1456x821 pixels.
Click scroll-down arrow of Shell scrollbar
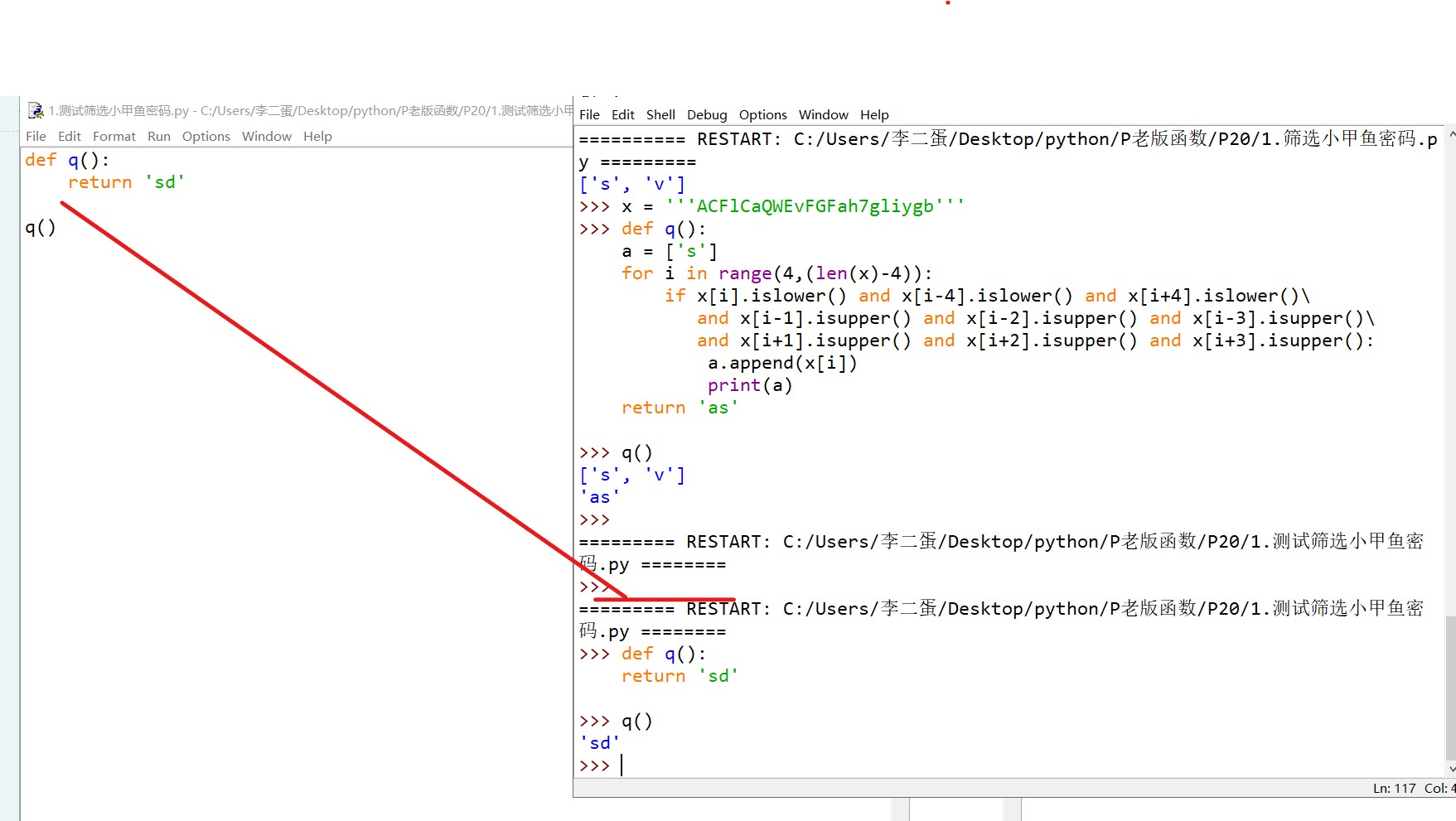pyautogui.click(x=1451, y=769)
